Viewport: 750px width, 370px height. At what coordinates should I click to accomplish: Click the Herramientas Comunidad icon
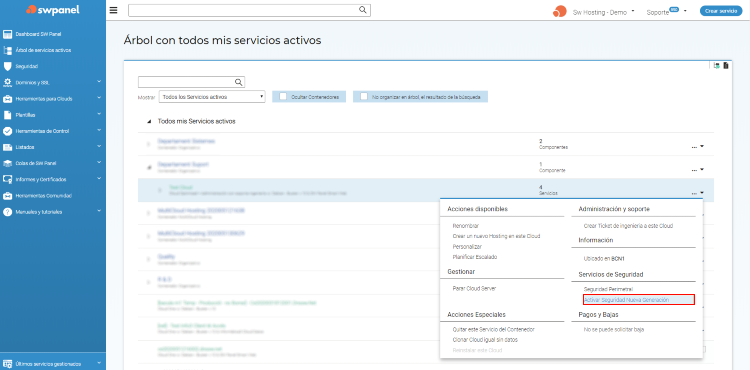tap(7, 196)
